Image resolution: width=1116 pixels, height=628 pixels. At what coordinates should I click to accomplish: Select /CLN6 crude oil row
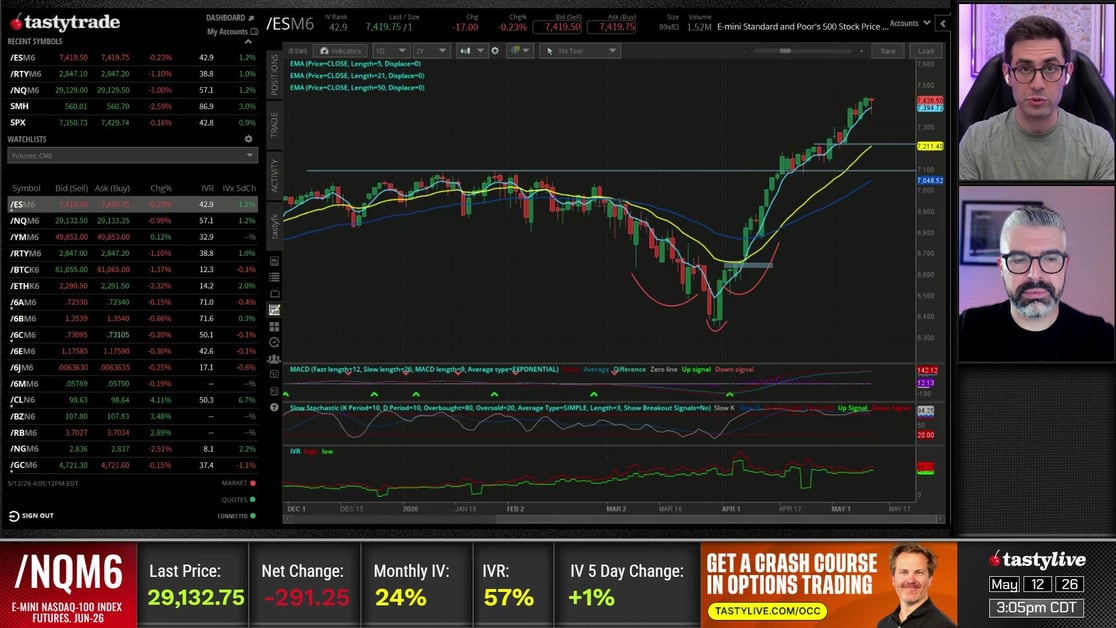(x=132, y=400)
